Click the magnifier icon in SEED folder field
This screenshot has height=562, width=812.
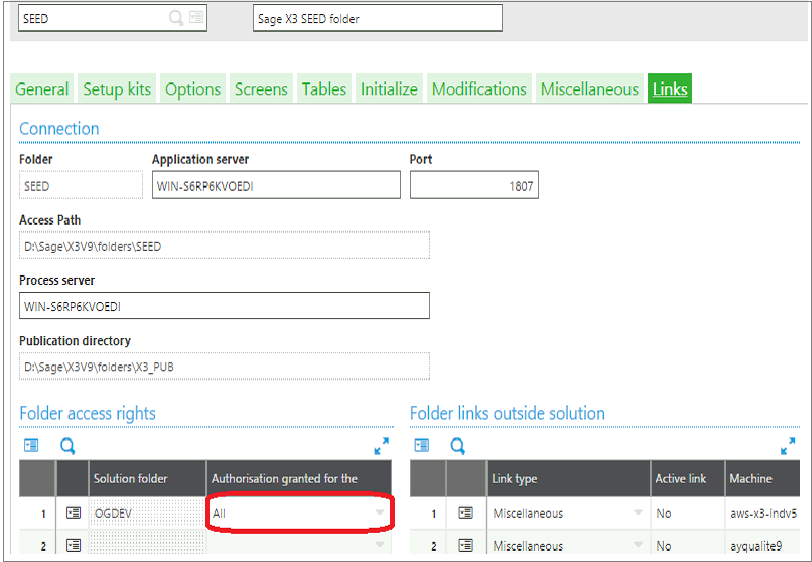click(x=176, y=18)
